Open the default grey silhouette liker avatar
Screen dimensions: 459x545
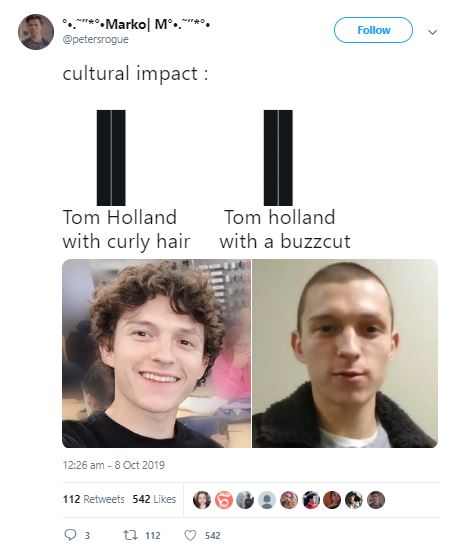(x=267, y=500)
